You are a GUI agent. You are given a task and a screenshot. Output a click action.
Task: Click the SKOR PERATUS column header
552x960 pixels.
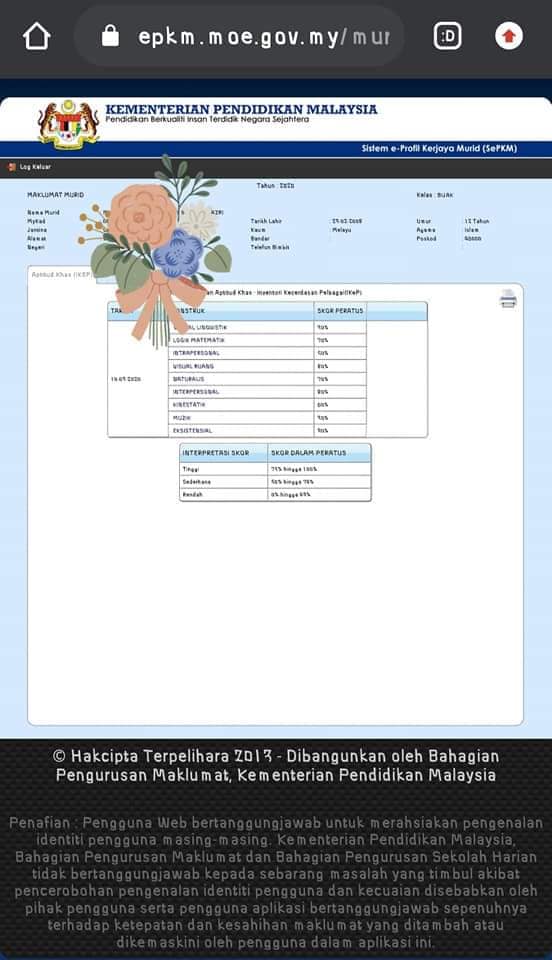340,311
